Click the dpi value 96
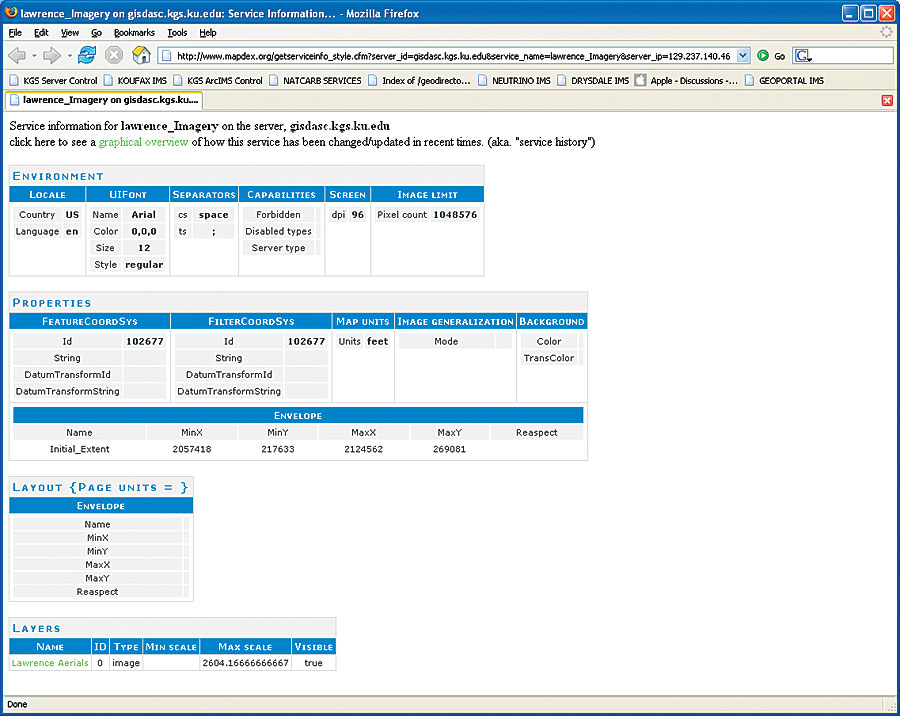The image size is (900, 716). pos(358,215)
